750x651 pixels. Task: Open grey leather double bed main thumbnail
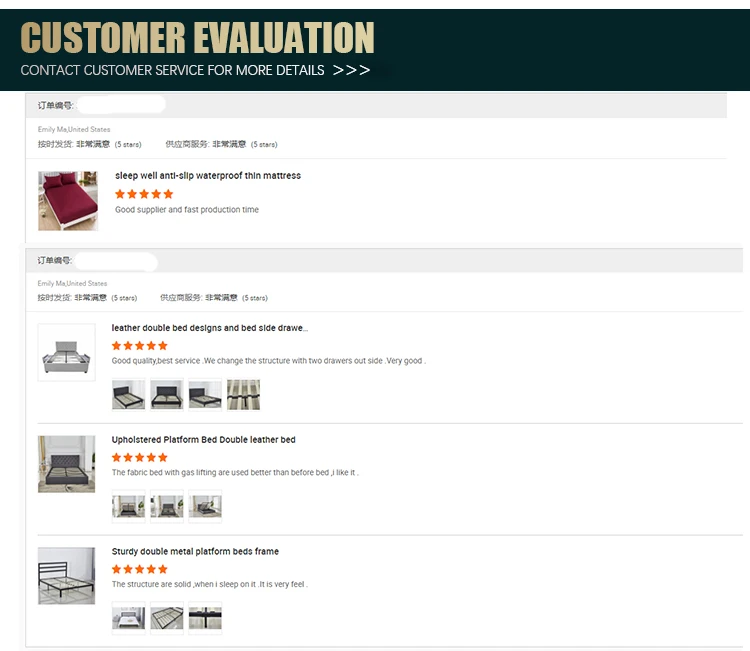coord(66,353)
